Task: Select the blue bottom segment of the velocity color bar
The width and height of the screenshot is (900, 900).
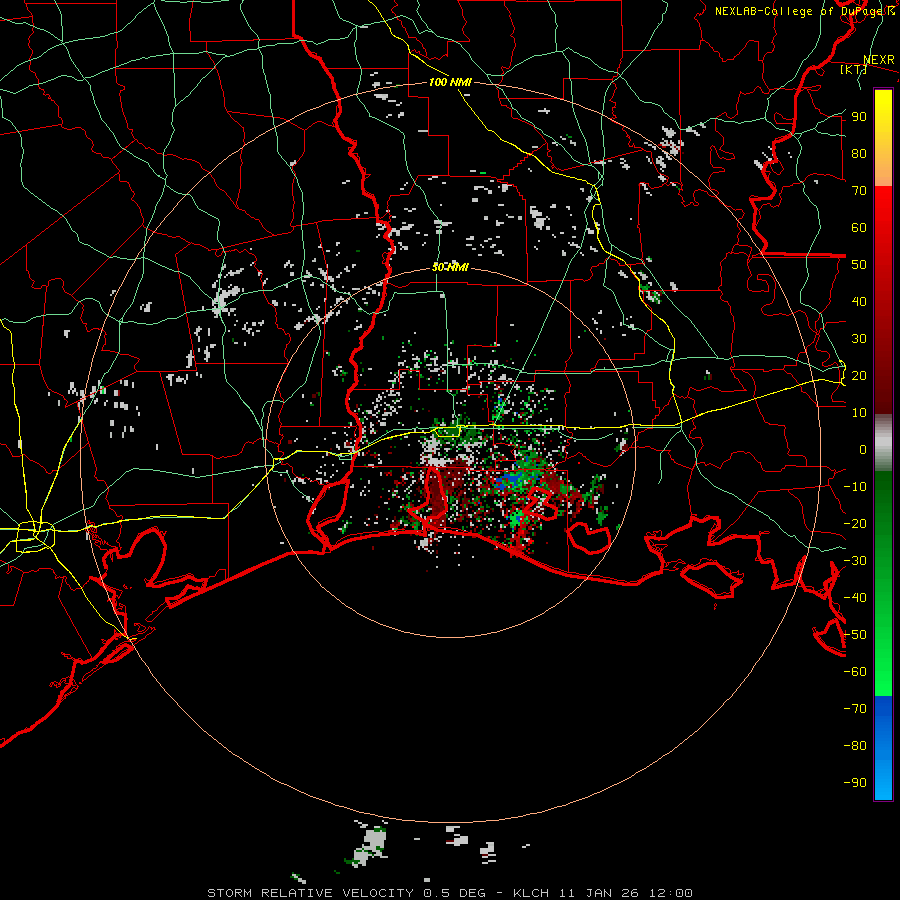Action: tap(883, 748)
